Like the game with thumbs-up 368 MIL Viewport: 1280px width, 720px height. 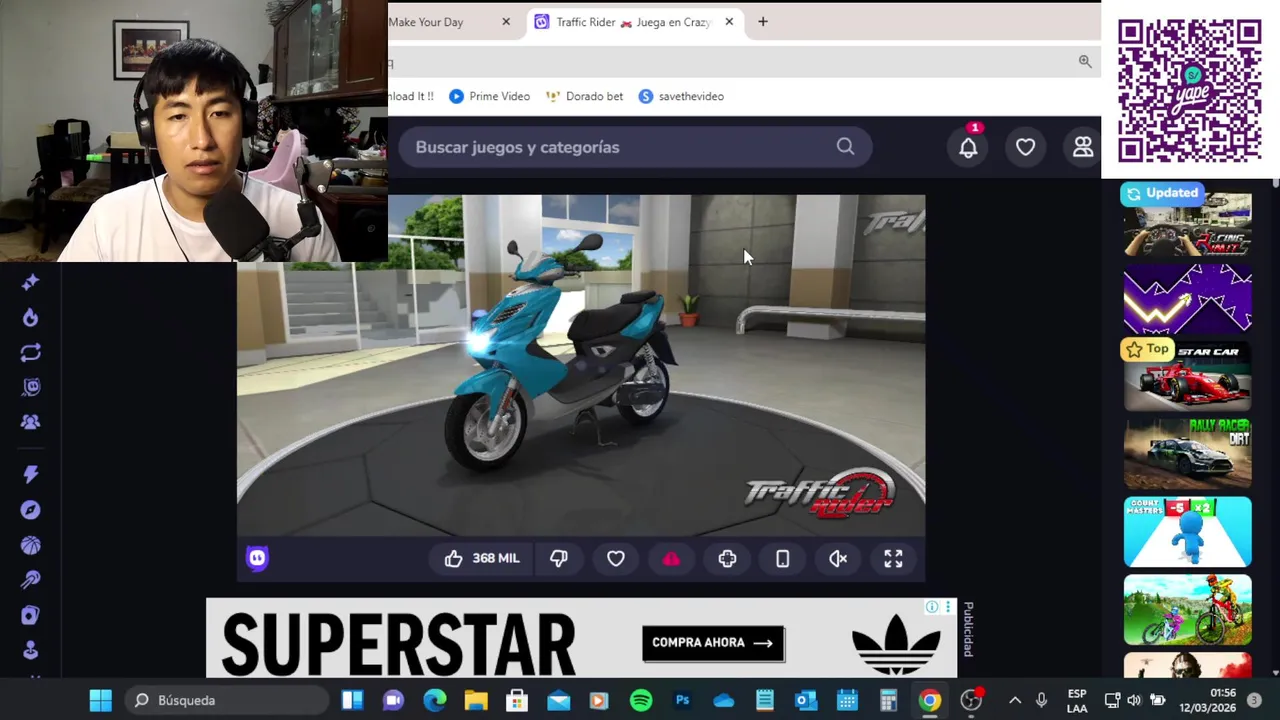coord(482,558)
